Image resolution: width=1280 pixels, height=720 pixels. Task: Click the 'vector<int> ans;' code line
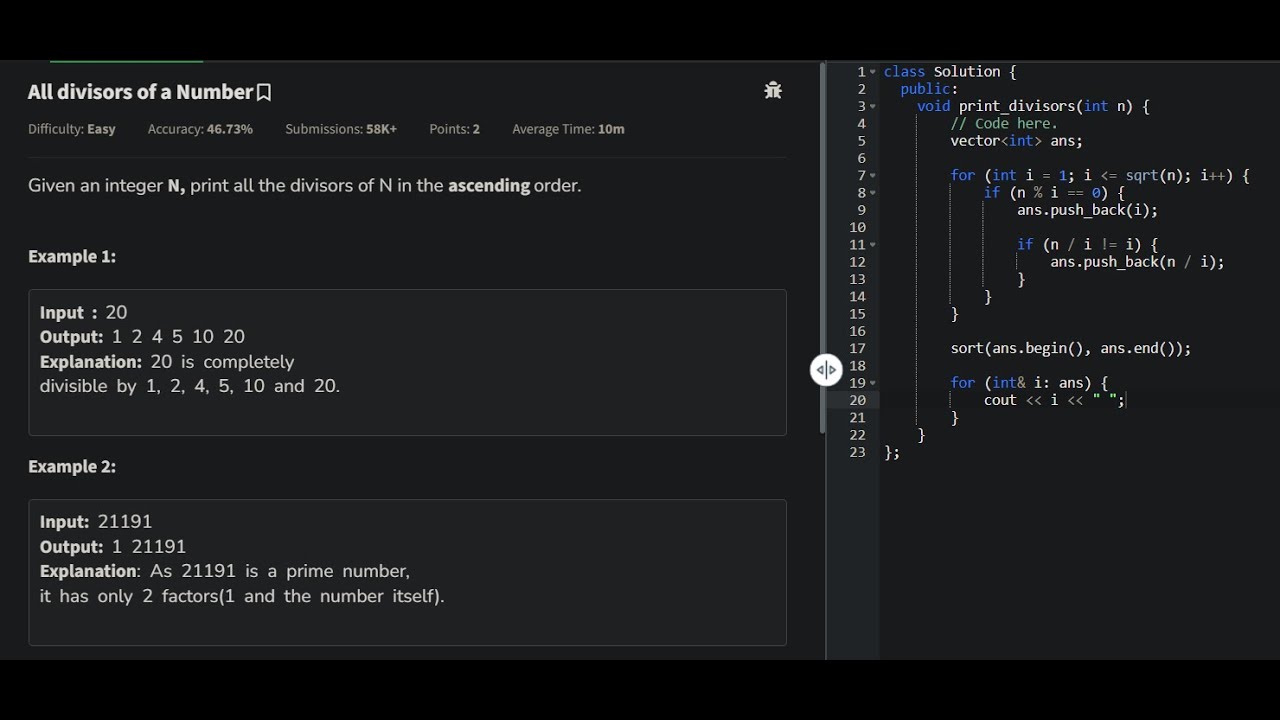click(x=1016, y=141)
